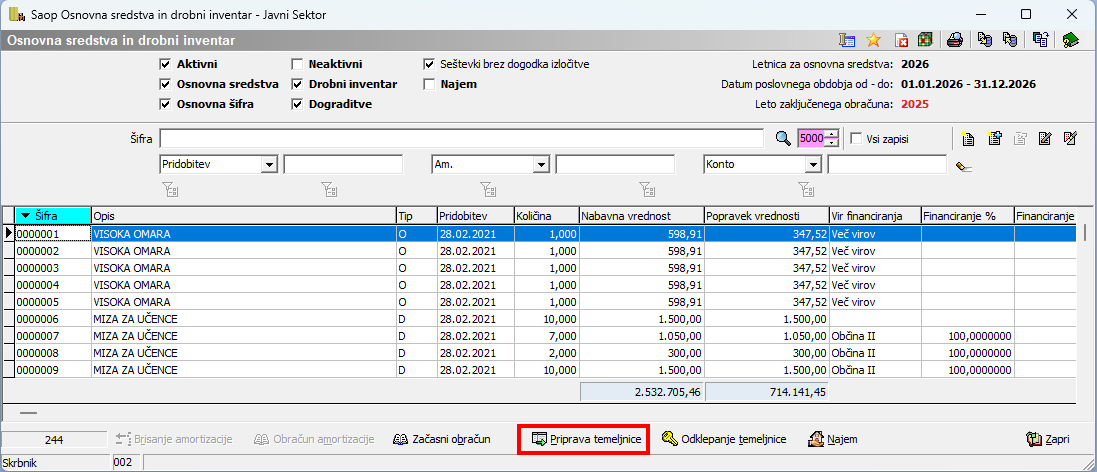Screen dimensions: 1097x472
Task: Click cell 0000009 in Šifra column
Action: coord(53,369)
